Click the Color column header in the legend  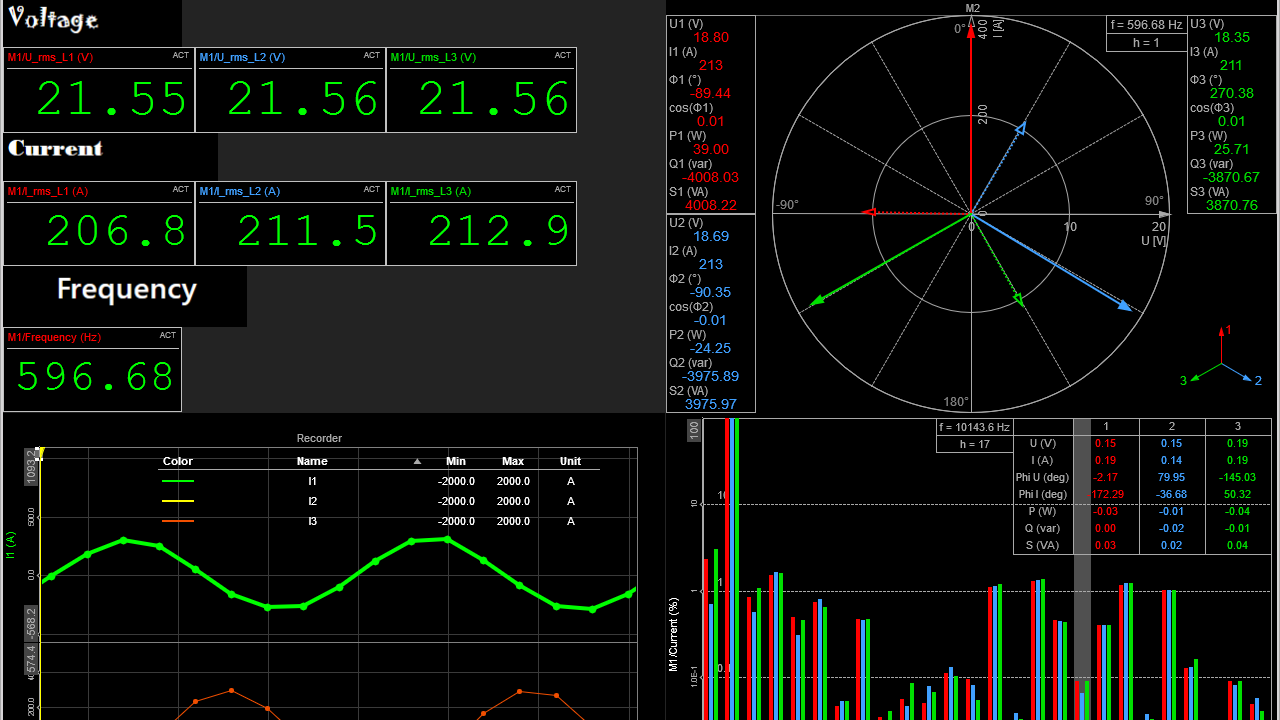(x=178, y=461)
